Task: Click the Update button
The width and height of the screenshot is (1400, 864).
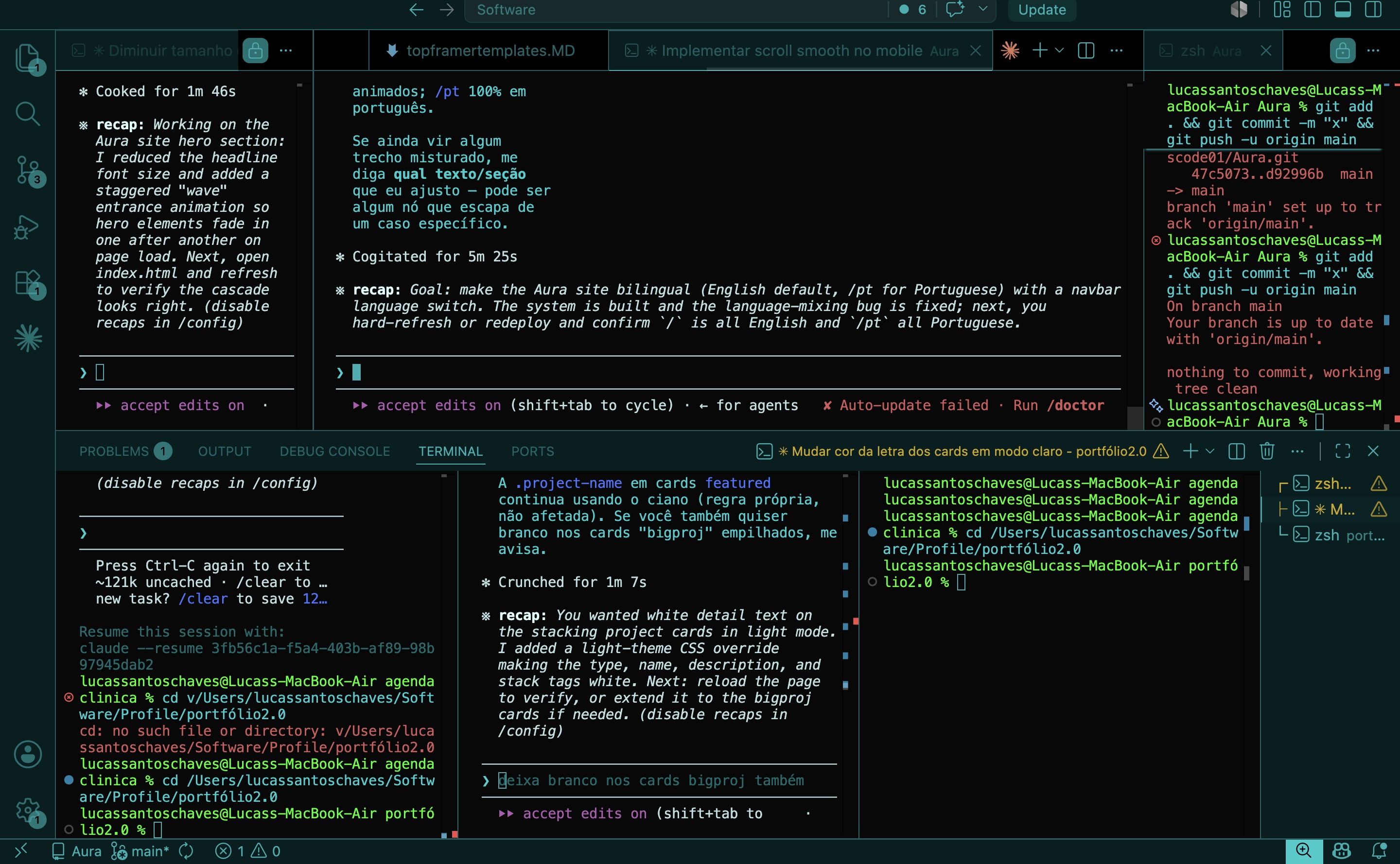Action: pos(1042,10)
